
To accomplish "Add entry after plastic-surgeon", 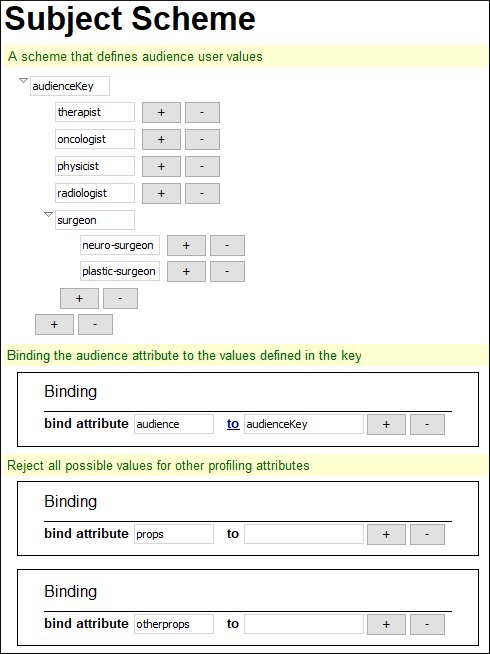I will tap(186, 272).
